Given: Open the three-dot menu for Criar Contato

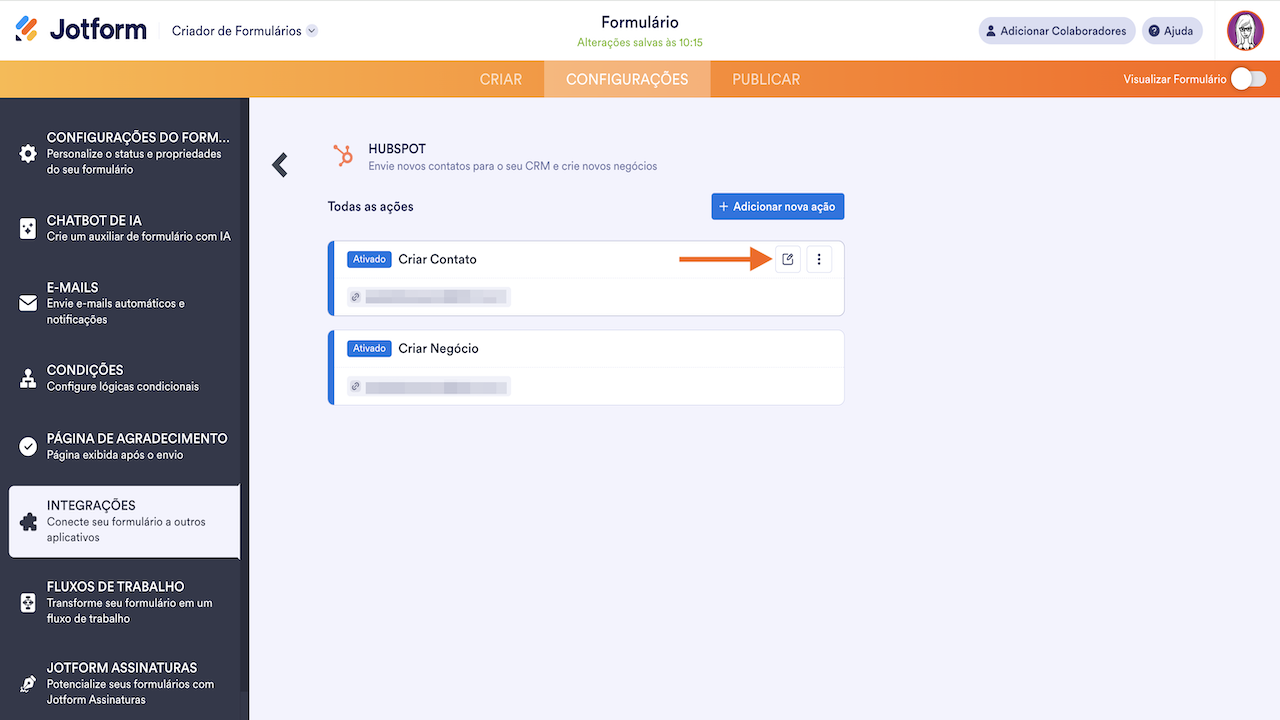Looking at the screenshot, I should coord(819,260).
